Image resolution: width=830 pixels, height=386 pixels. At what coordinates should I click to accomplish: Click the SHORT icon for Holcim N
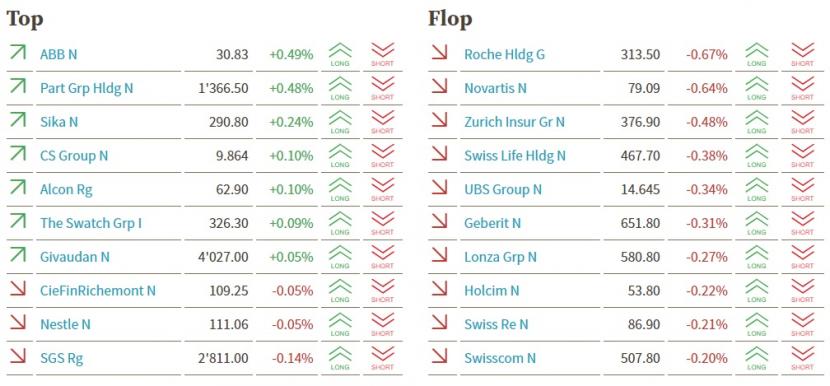click(x=802, y=291)
